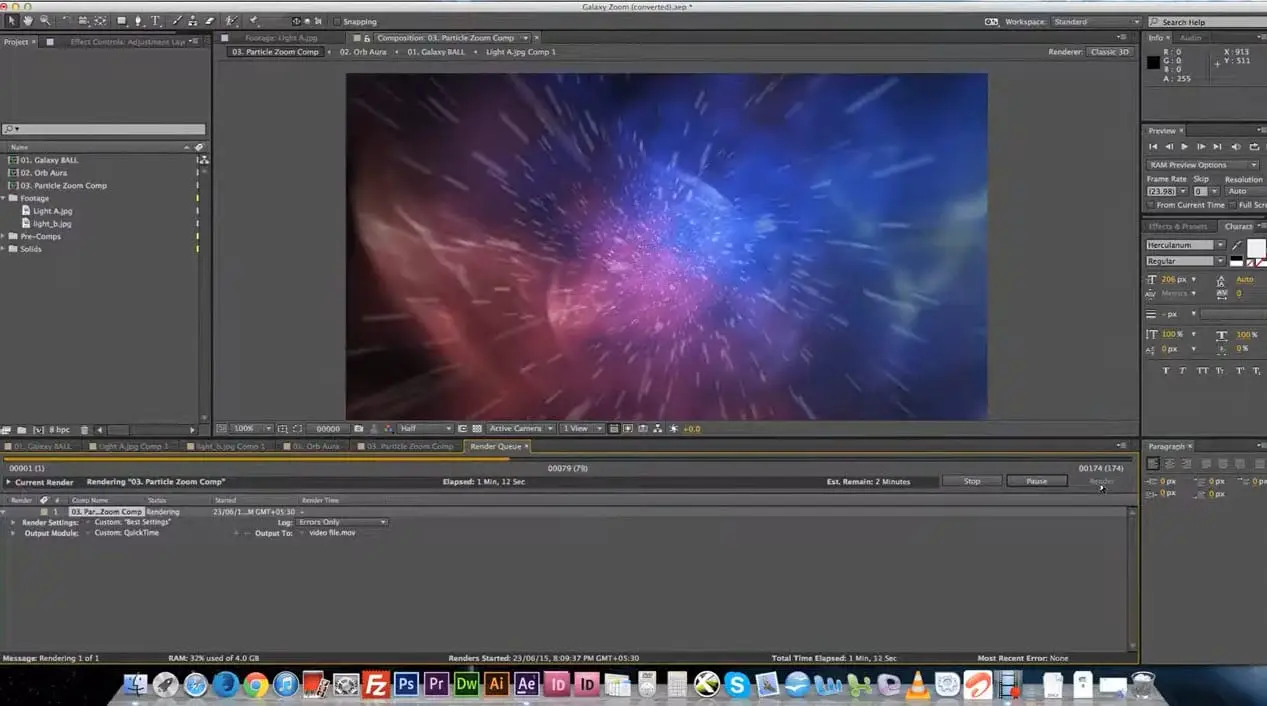Screen dimensions: 1267x706
Task: Open the Log Errors Only dropdown
Action: [341, 522]
